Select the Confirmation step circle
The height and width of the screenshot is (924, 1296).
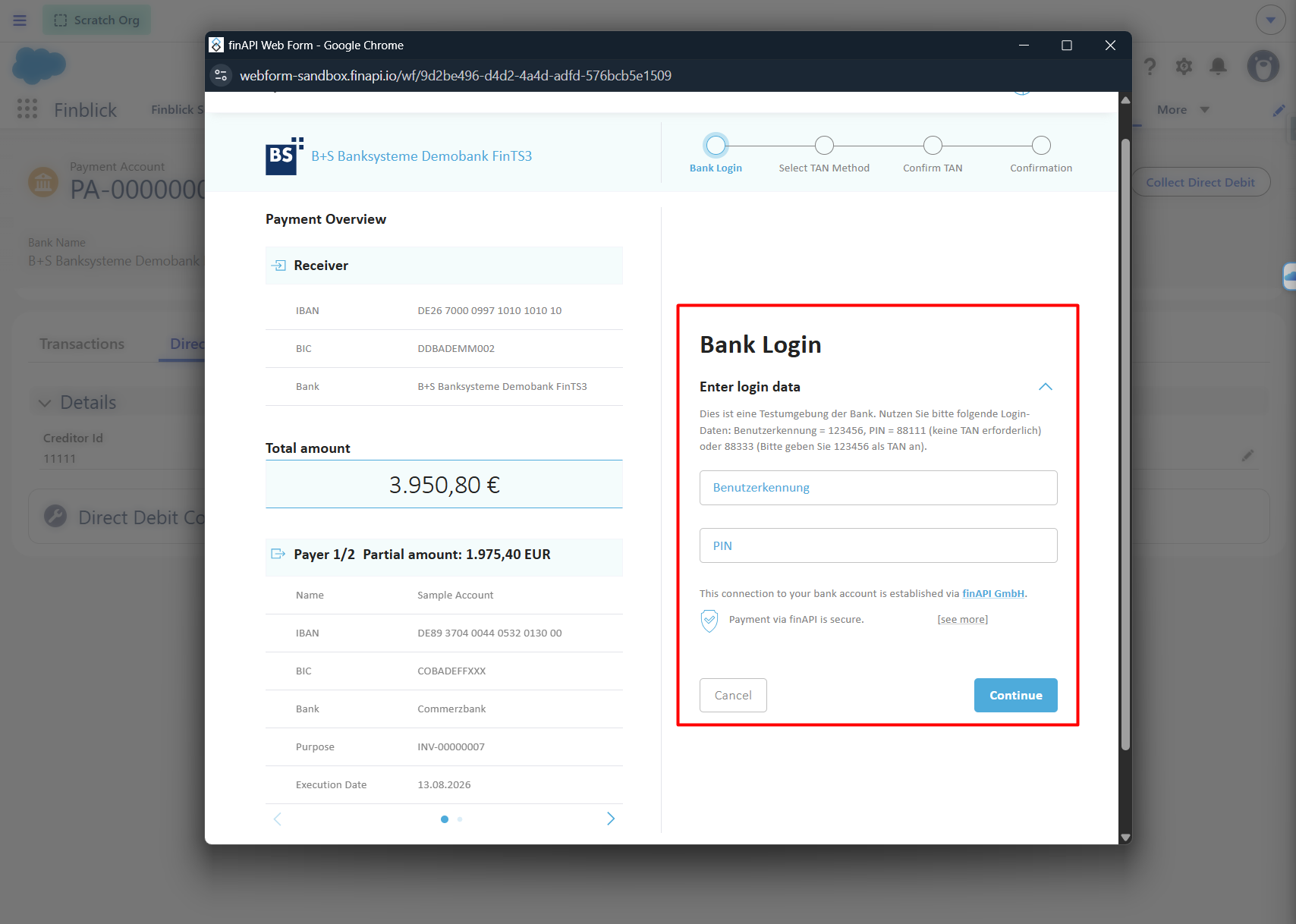(1041, 145)
